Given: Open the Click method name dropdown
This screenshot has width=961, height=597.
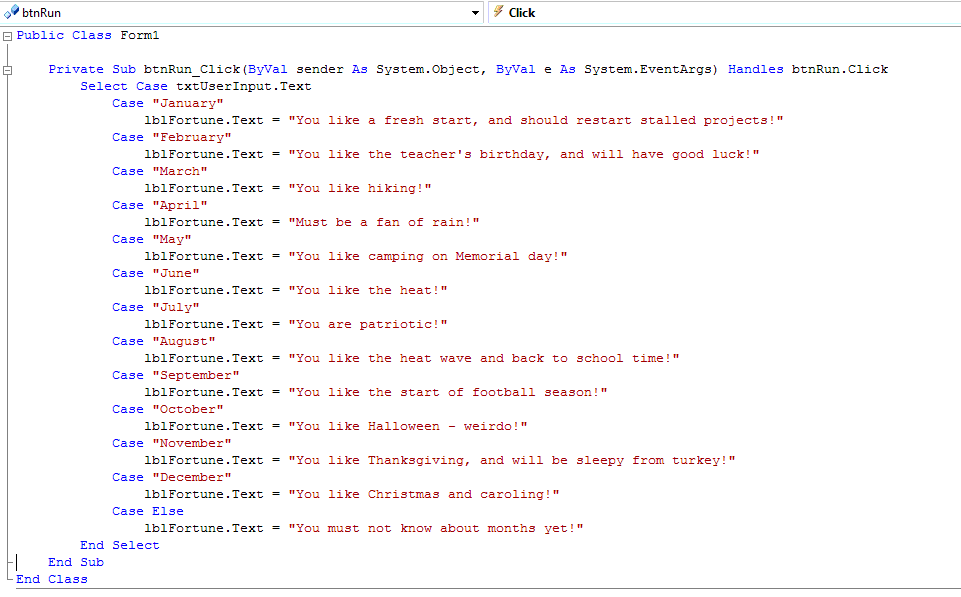Looking at the screenshot, I should pyautogui.click(x=725, y=13).
